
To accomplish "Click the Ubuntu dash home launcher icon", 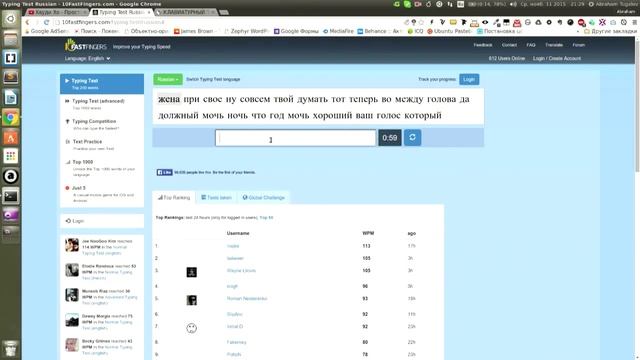I will (x=11, y=19).
